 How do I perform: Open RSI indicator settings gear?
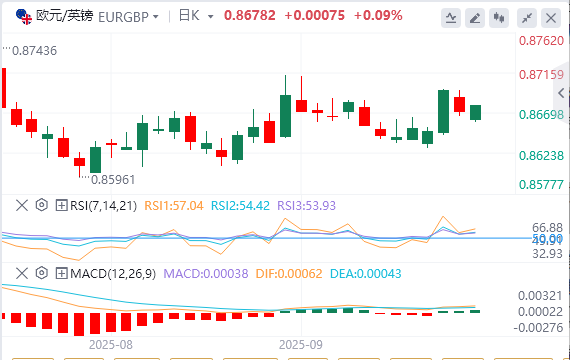[x=42, y=205]
